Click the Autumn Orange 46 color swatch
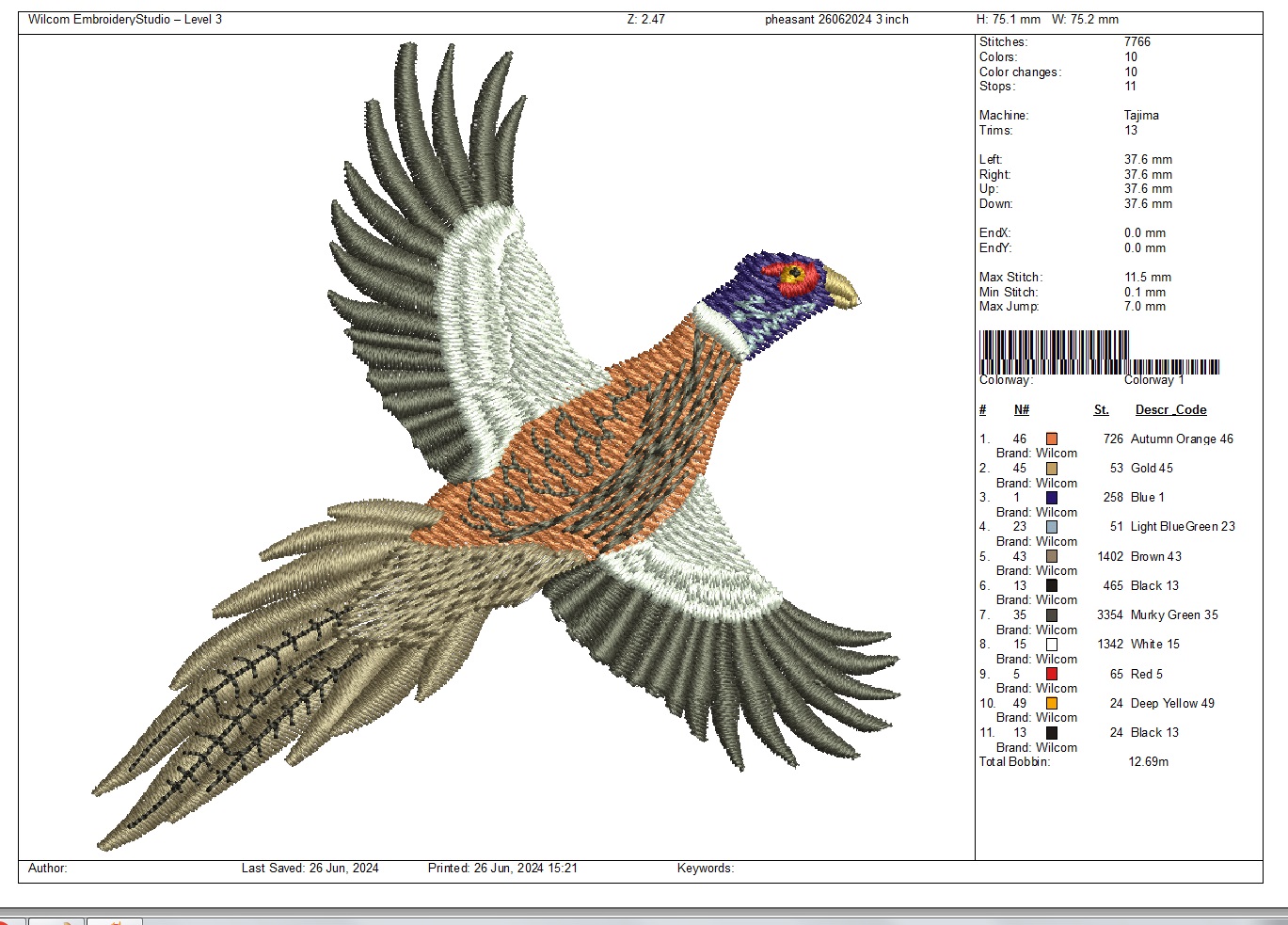The height and width of the screenshot is (925, 1288). pyautogui.click(x=1051, y=439)
